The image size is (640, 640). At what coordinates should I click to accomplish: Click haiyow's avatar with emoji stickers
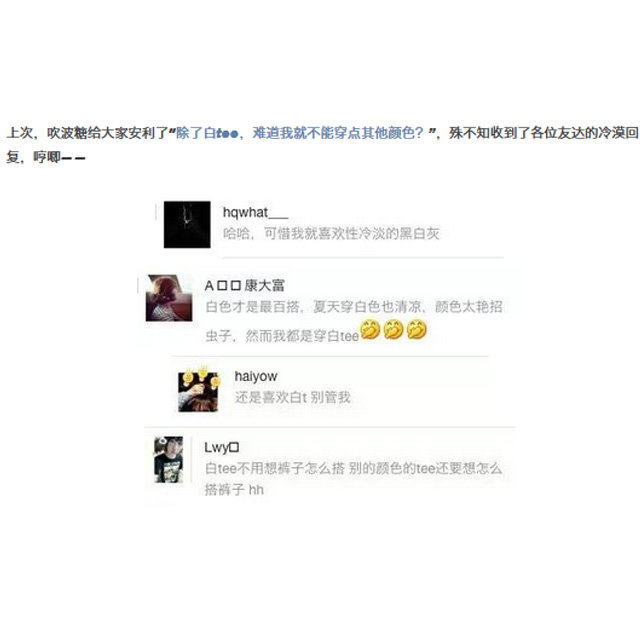[x=198, y=389]
